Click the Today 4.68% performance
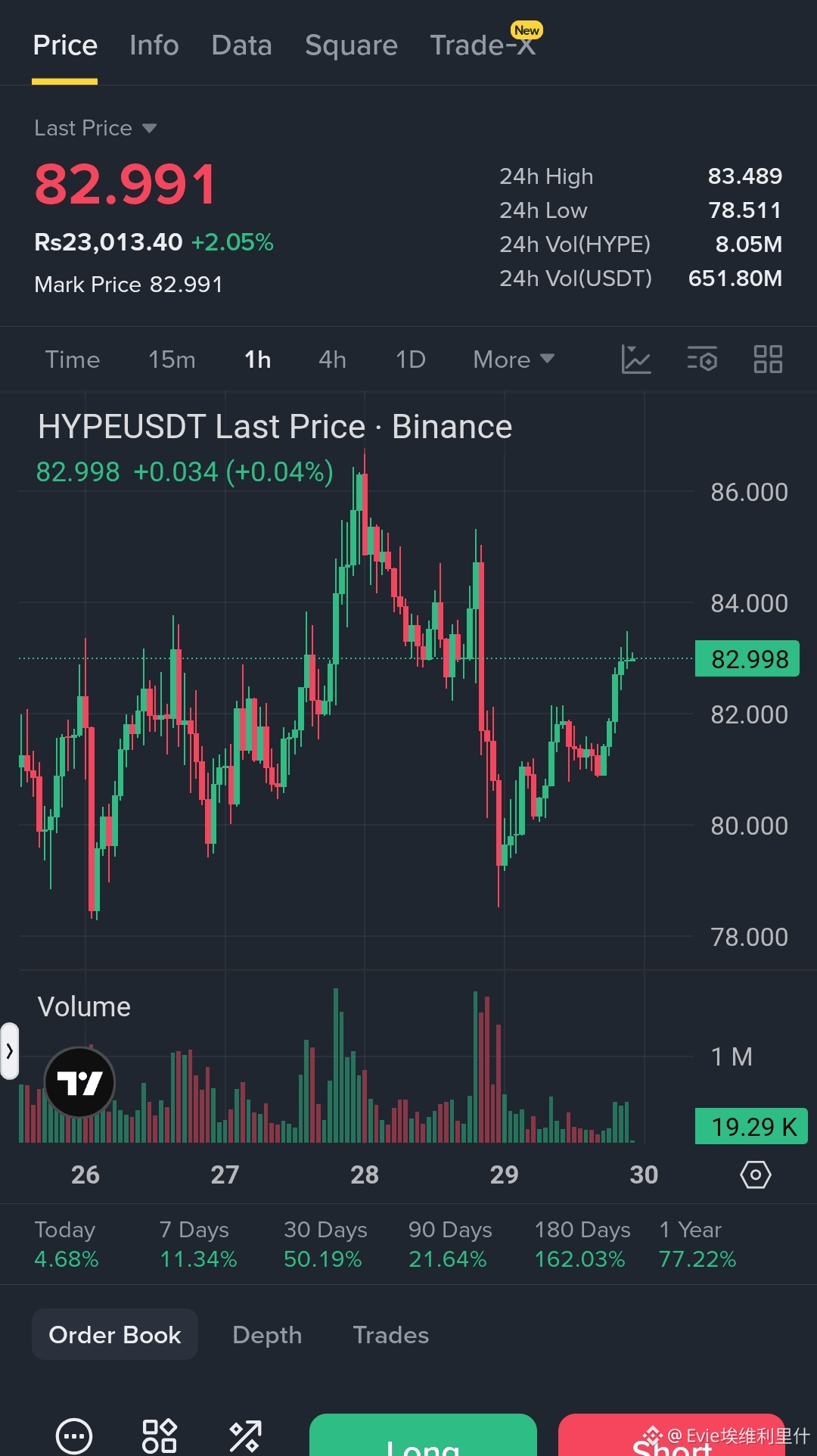The height and width of the screenshot is (1456, 817). (67, 1244)
